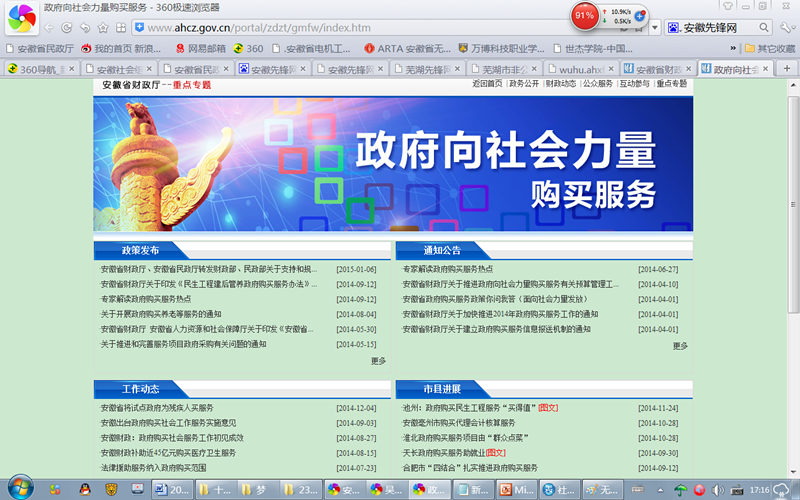The width and height of the screenshot is (800, 500).
Task: Open the 政务公开 navigation link
Action: tap(523, 84)
